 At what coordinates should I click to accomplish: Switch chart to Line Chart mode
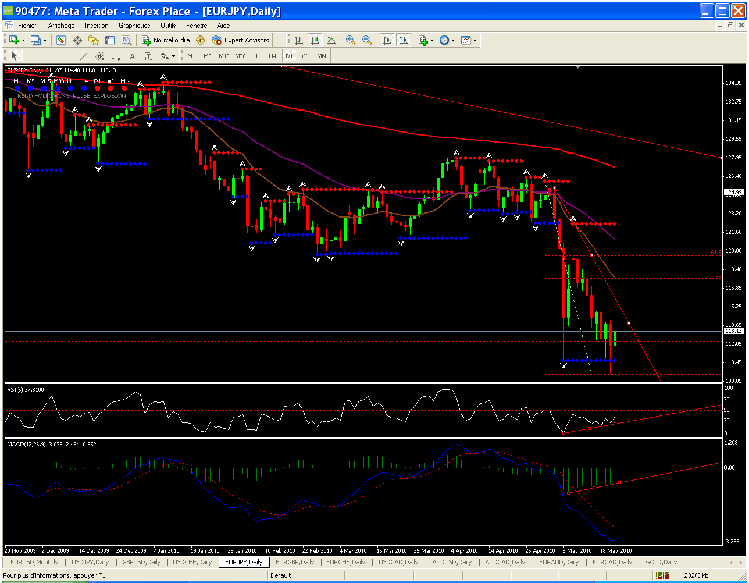(331, 40)
